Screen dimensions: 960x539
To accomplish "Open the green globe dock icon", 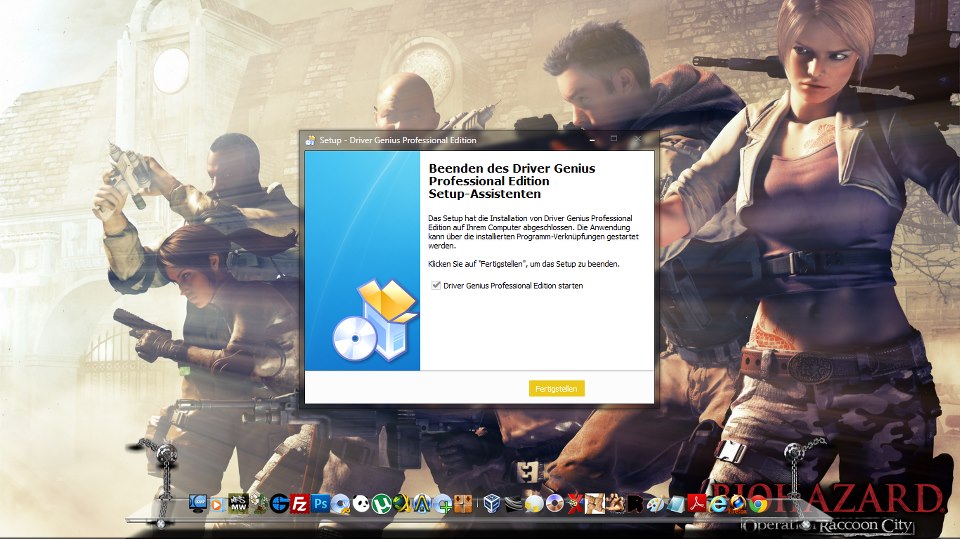I will tap(402, 503).
